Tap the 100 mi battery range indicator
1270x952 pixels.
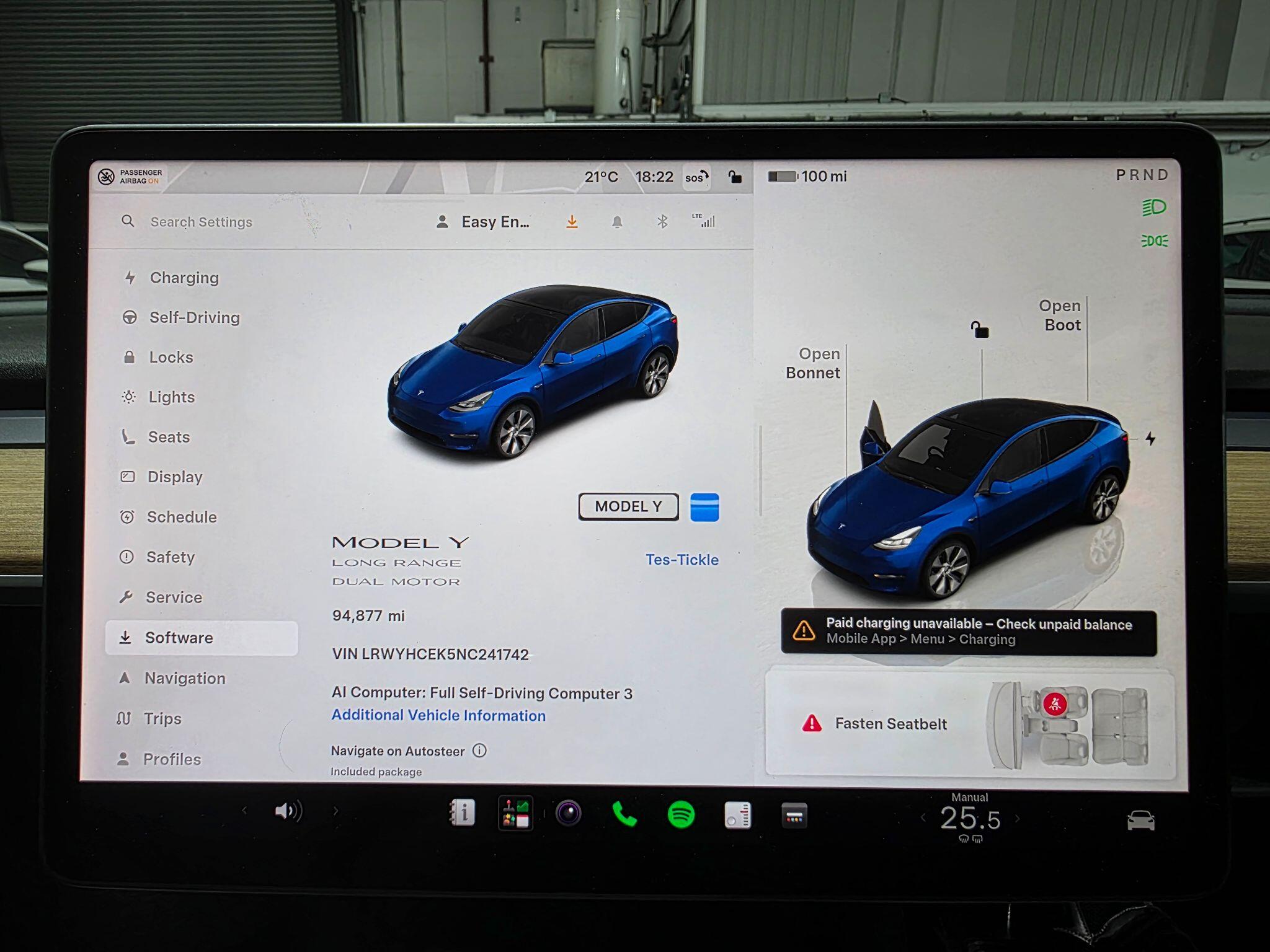click(807, 176)
